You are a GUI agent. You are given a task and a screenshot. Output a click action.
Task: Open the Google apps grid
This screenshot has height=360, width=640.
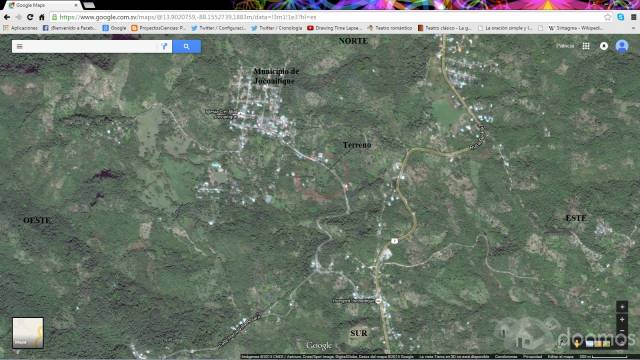point(586,46)
